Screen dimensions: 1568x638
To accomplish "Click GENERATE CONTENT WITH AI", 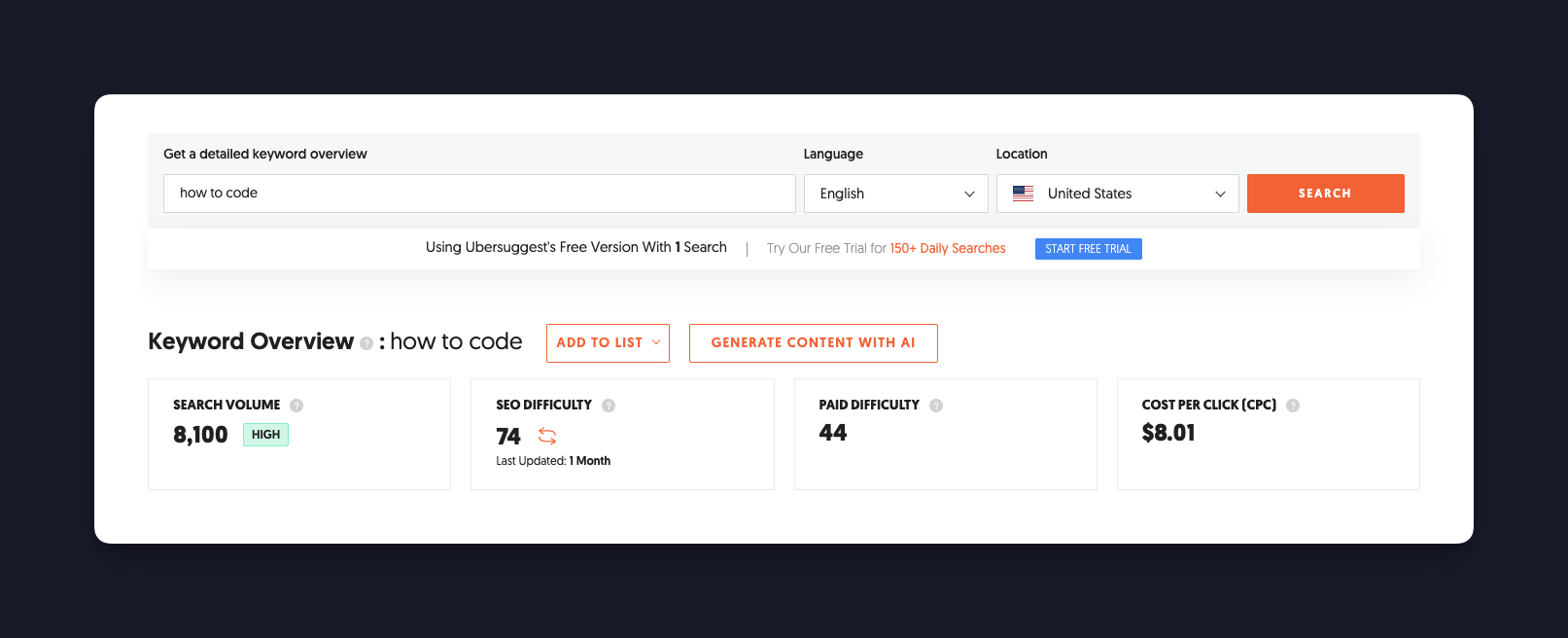I will click(813, 343).
